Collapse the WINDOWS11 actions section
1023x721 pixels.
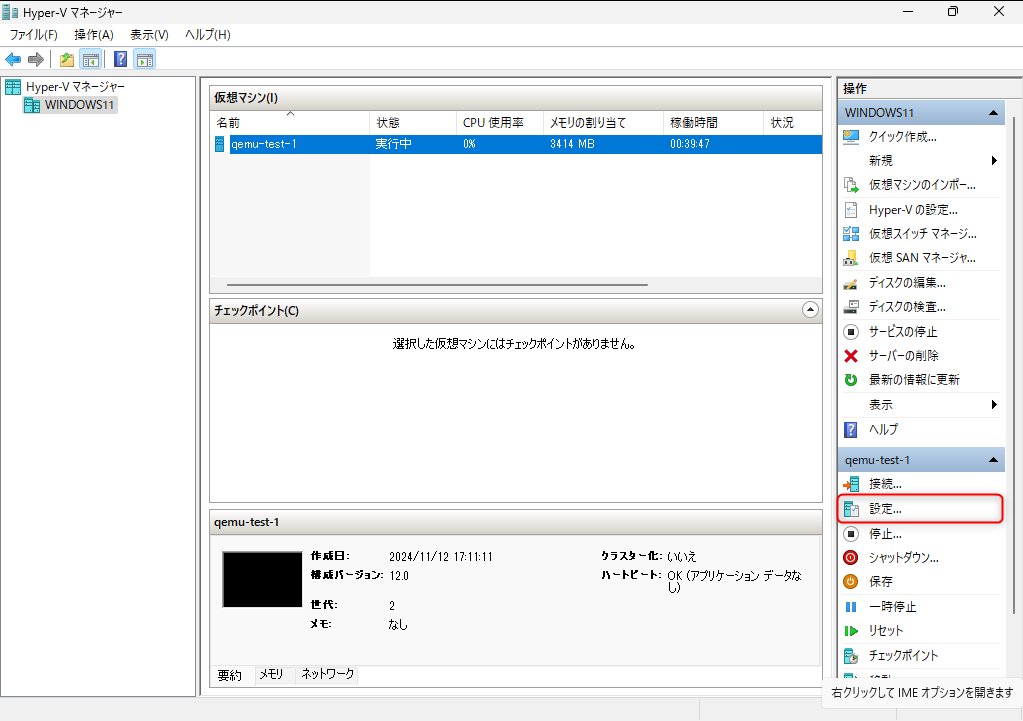[x=993, y=113]
